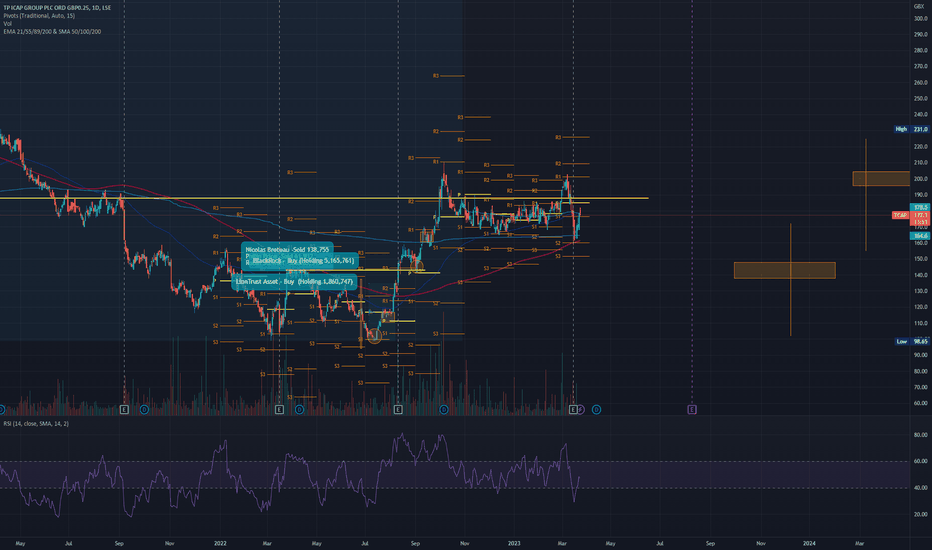Click the red TCAP last price label

click(x=911, y=215)
